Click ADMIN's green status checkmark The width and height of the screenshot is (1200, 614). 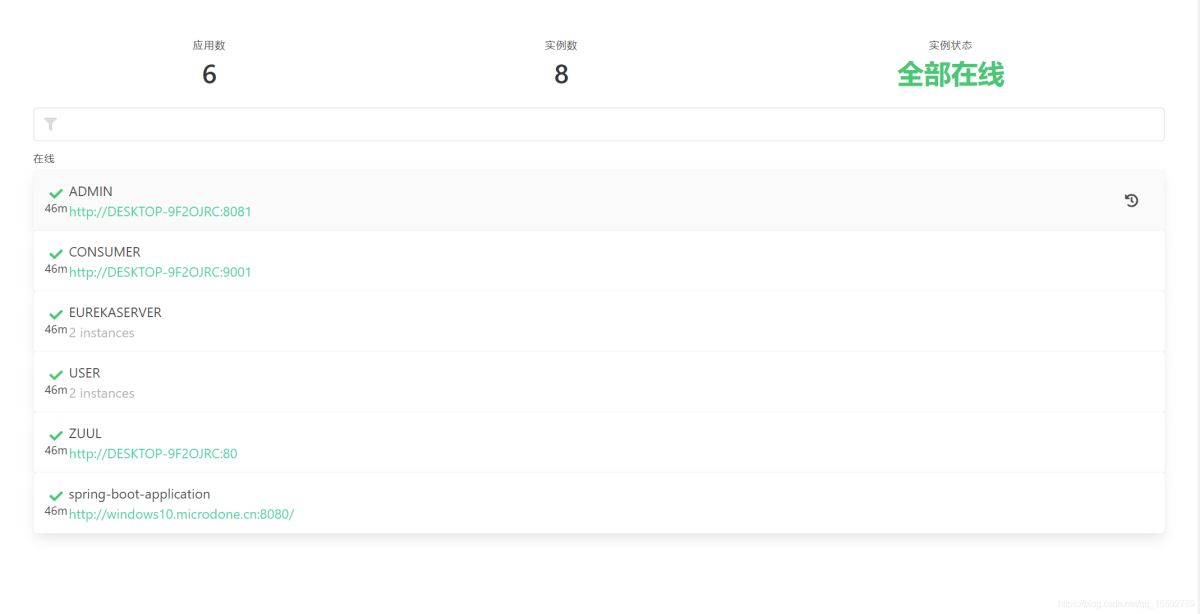55,192
